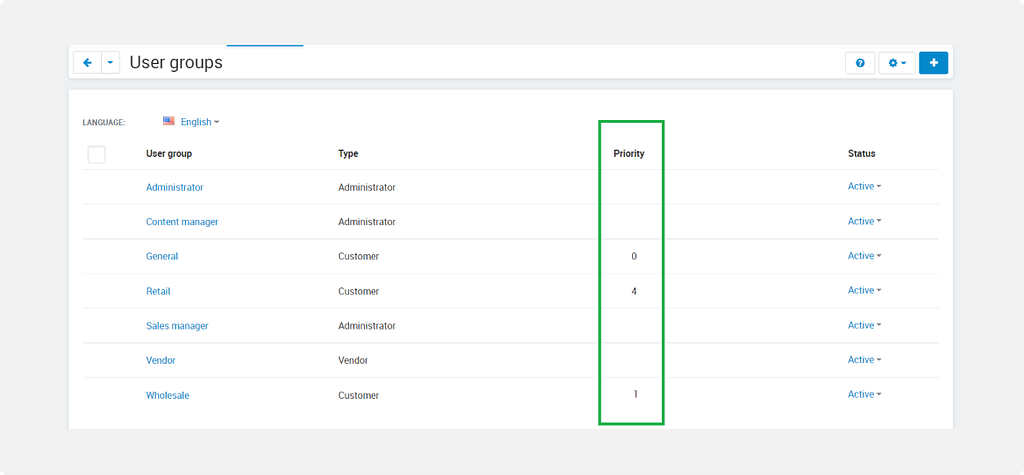The image size is (1024, 475).
Task: Open the Content manager user group
Action: [182, 222]
